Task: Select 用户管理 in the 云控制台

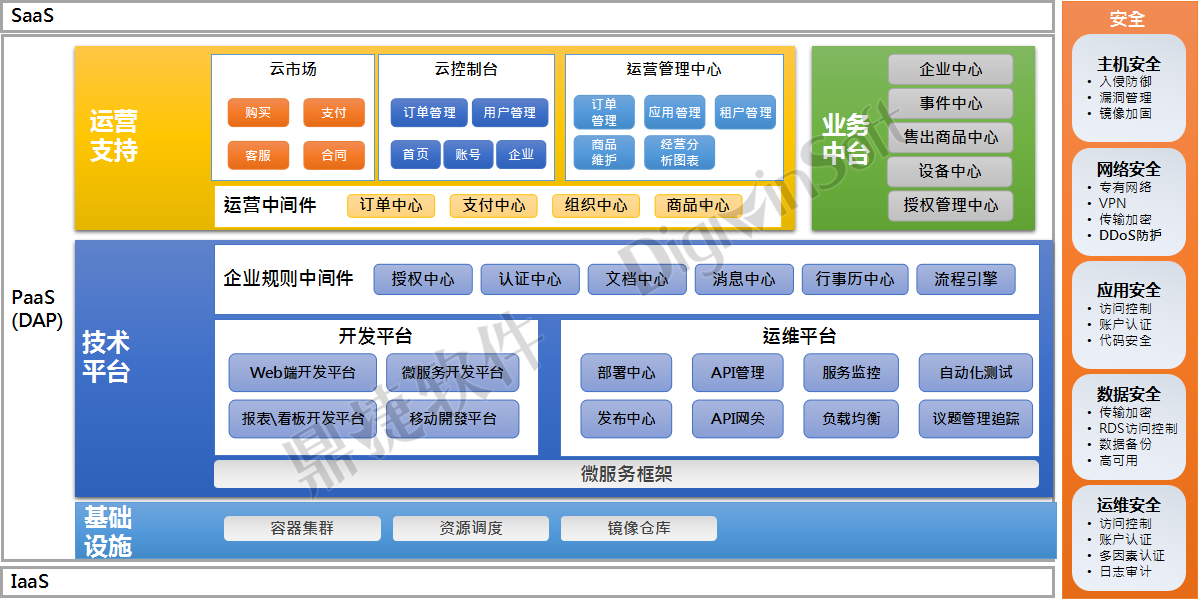Action: tap(509, 112)
